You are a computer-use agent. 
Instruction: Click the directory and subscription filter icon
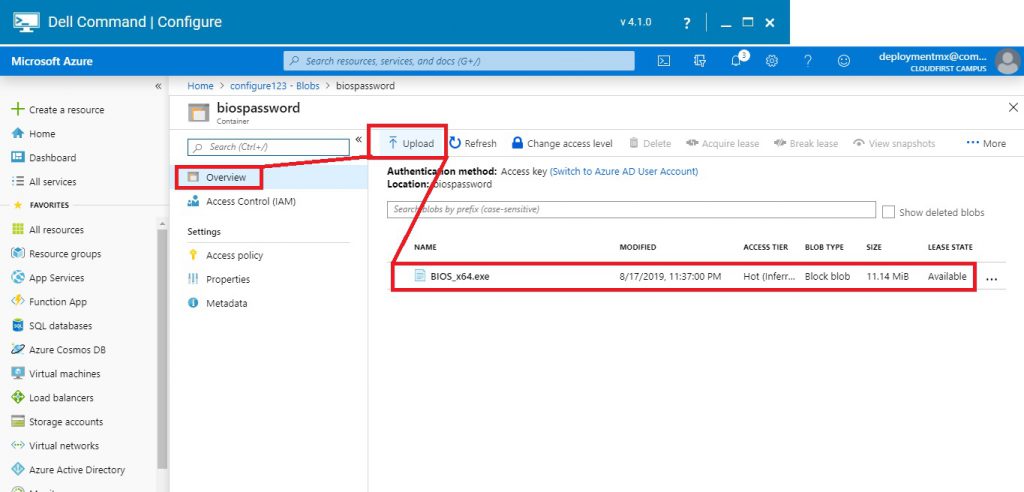700,61
